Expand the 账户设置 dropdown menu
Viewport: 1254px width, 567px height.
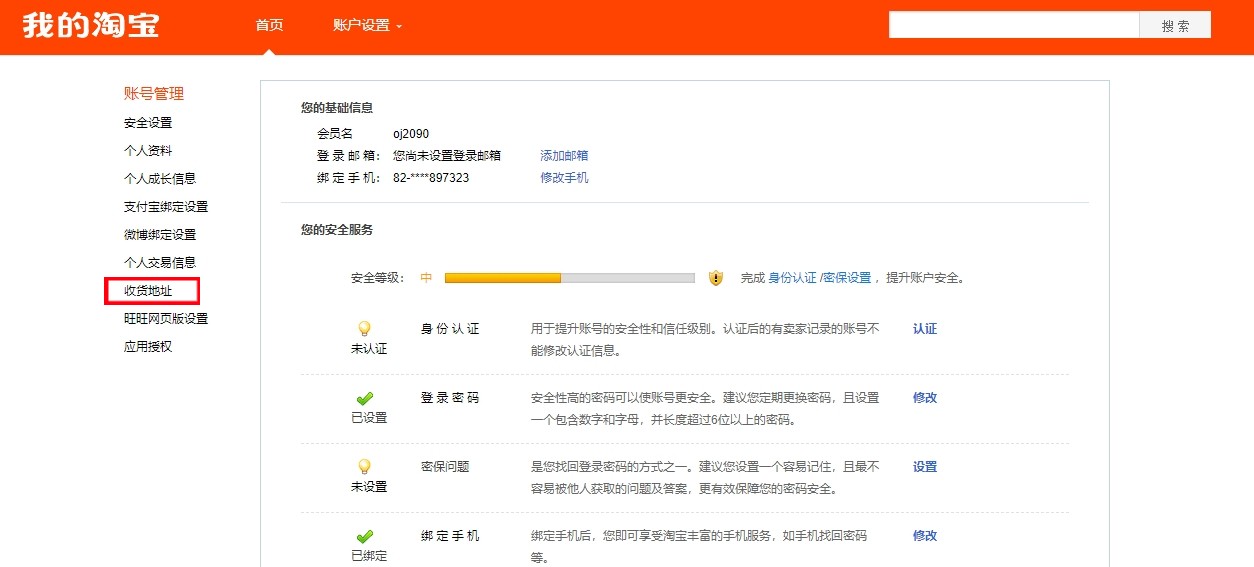[367, 25]
